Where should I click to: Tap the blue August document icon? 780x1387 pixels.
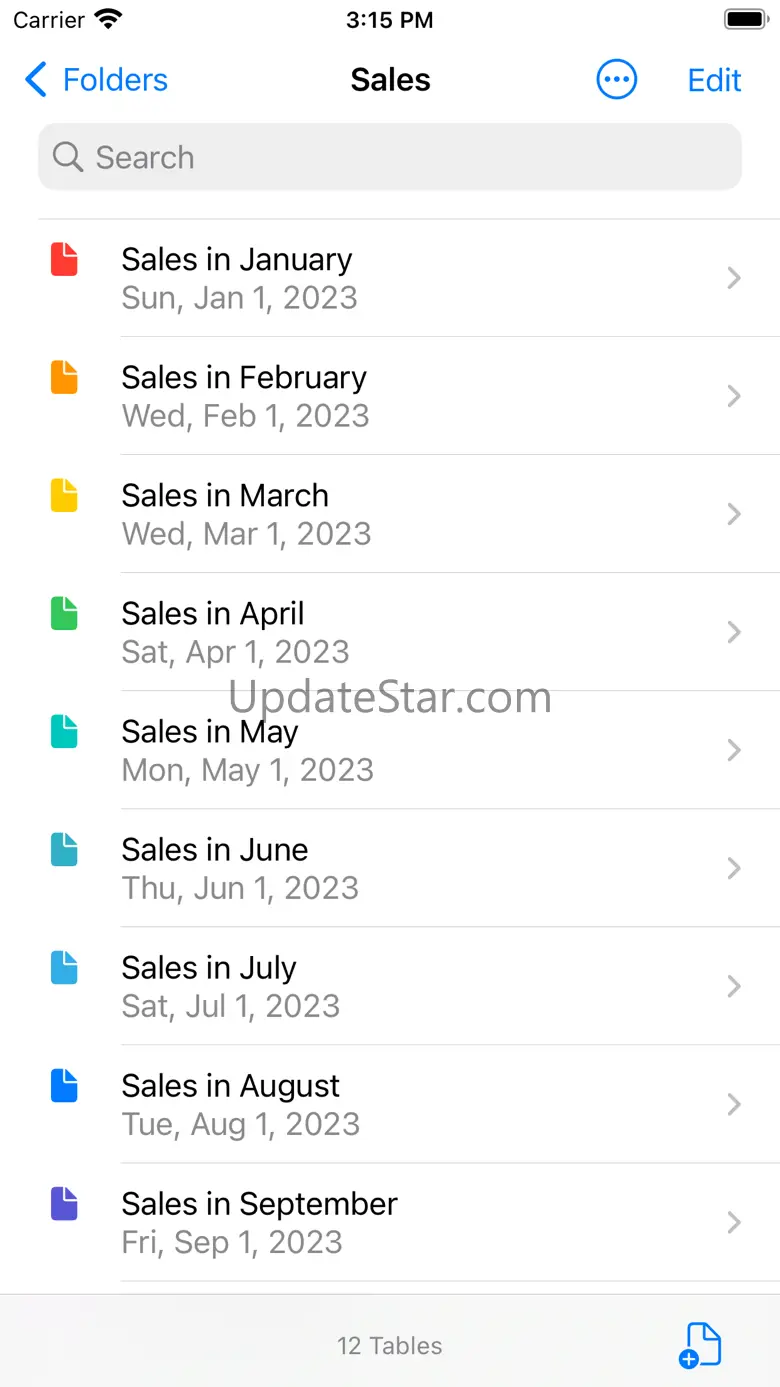pos(64,1086)
